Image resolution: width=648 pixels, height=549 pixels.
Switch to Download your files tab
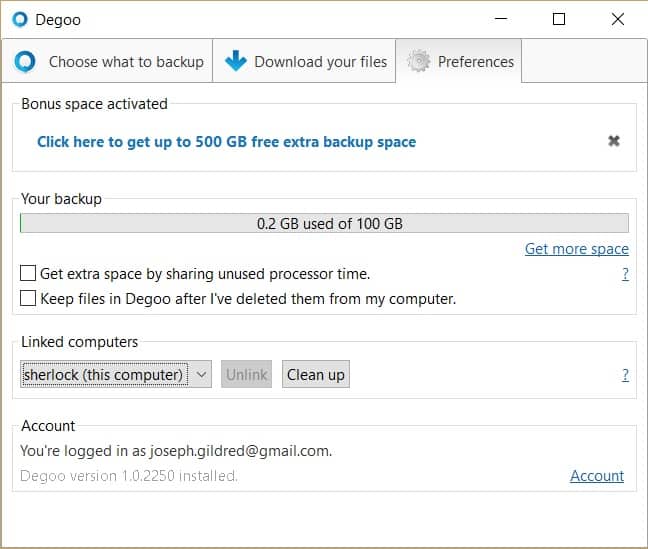pos(305,61)
